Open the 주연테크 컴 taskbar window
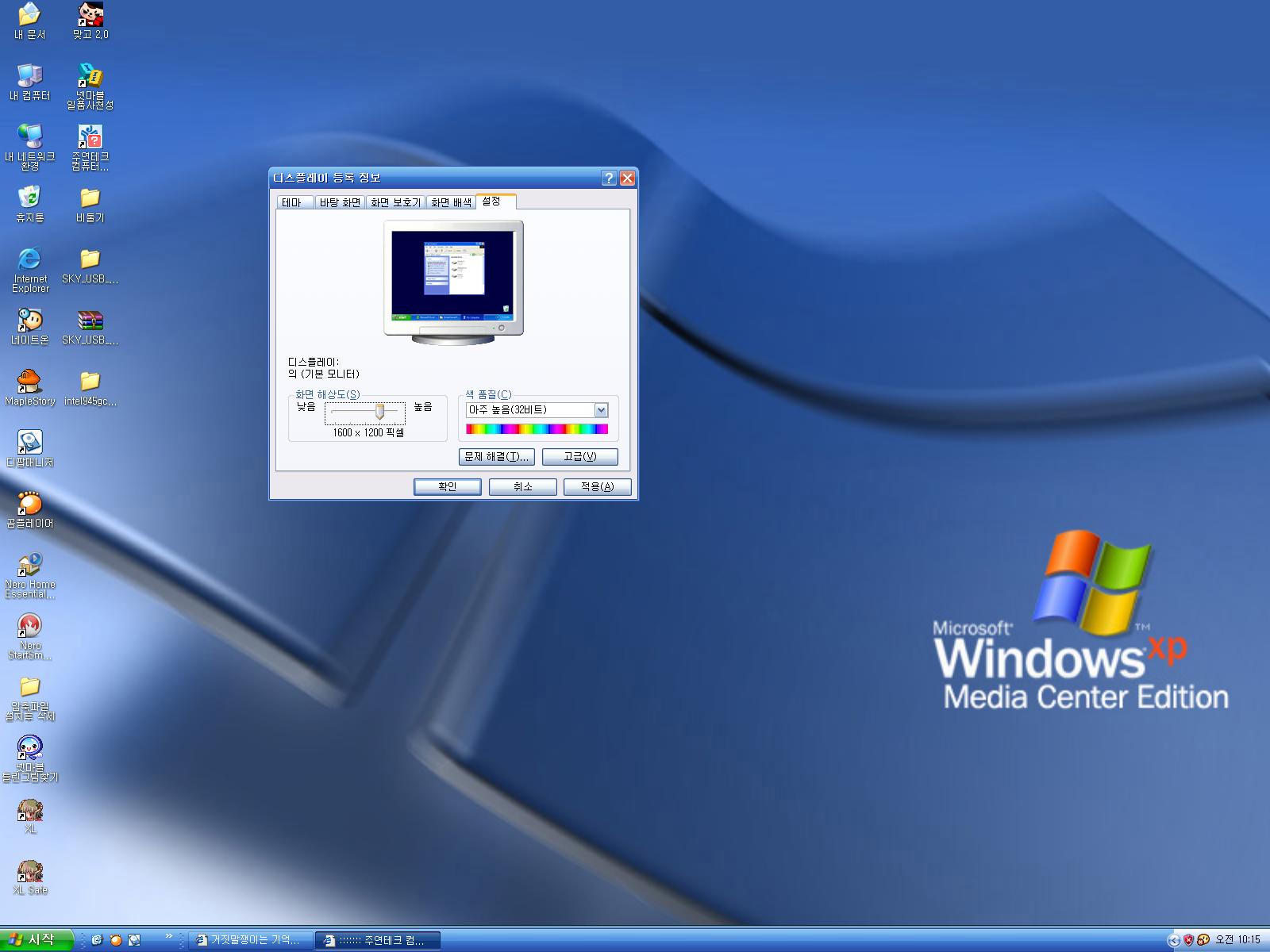Viewport: 1270px width, 952px height. (378, 940)
